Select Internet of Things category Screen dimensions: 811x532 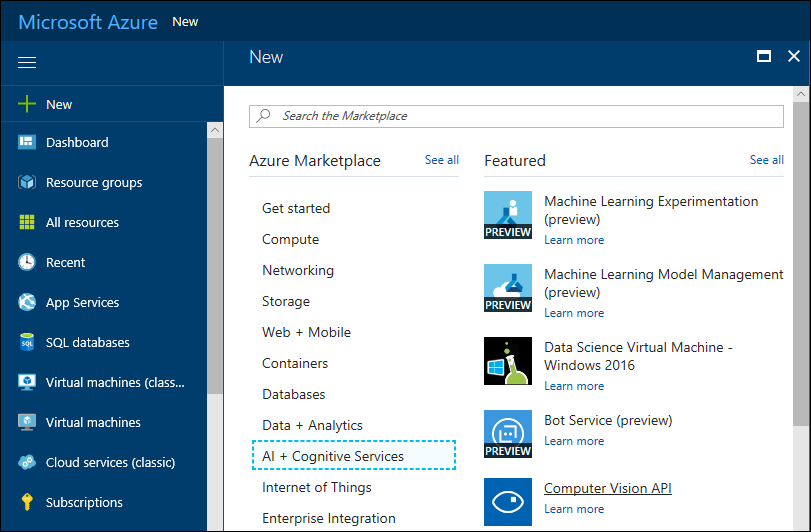(x=317, y=487)
